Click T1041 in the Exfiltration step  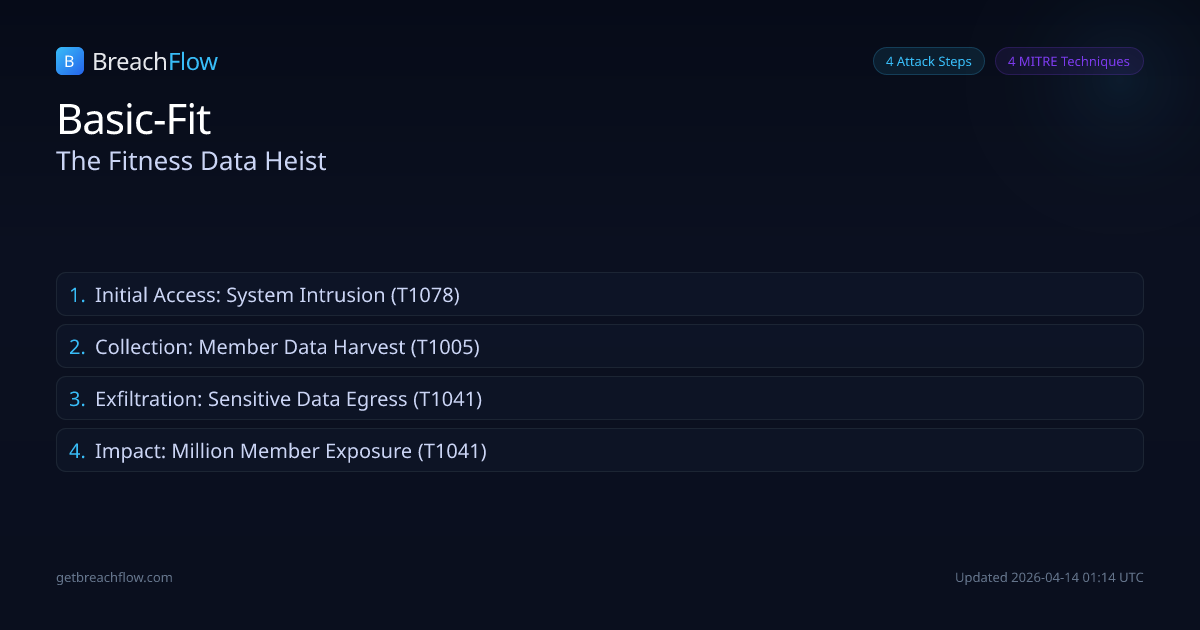448,399
